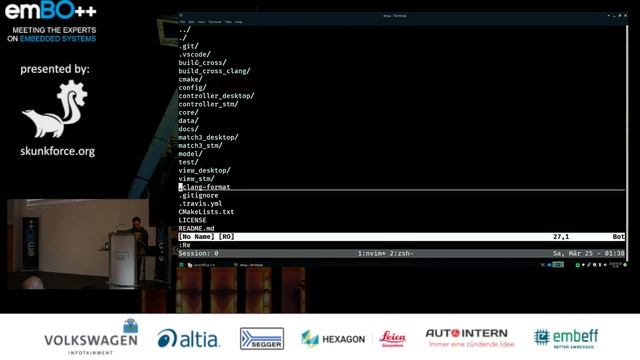Screen dimensions: 640x360
Task: Select the LICENSE file
Action: [193, 220]
